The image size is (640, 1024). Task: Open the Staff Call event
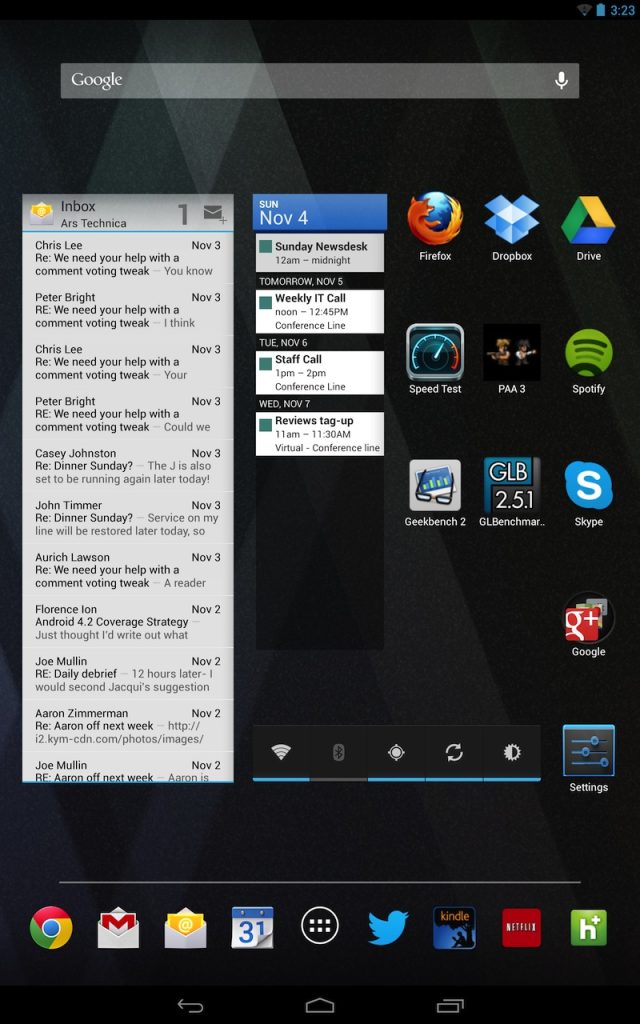[x=320, y=372]
